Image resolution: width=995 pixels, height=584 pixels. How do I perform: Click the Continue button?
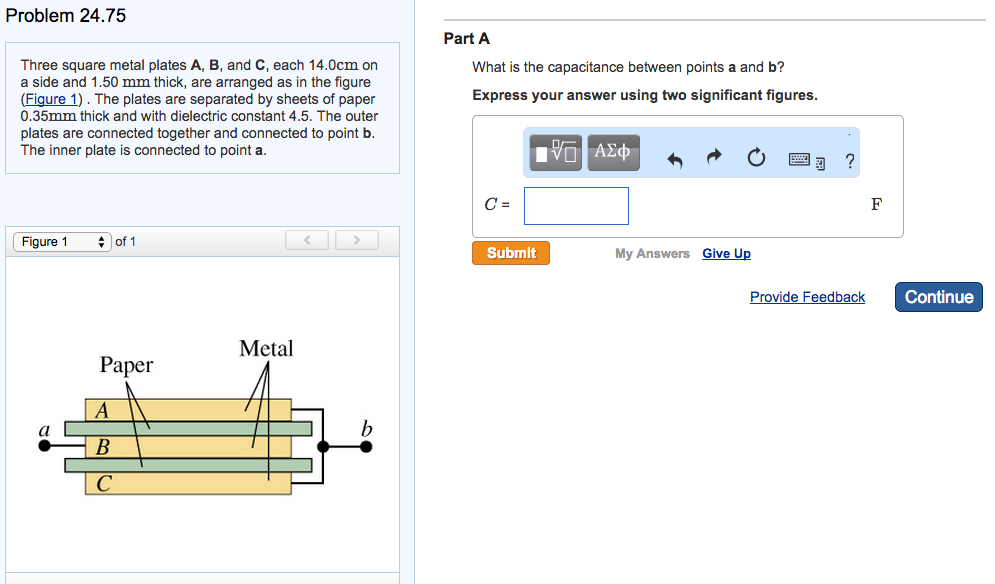point(939,297)
